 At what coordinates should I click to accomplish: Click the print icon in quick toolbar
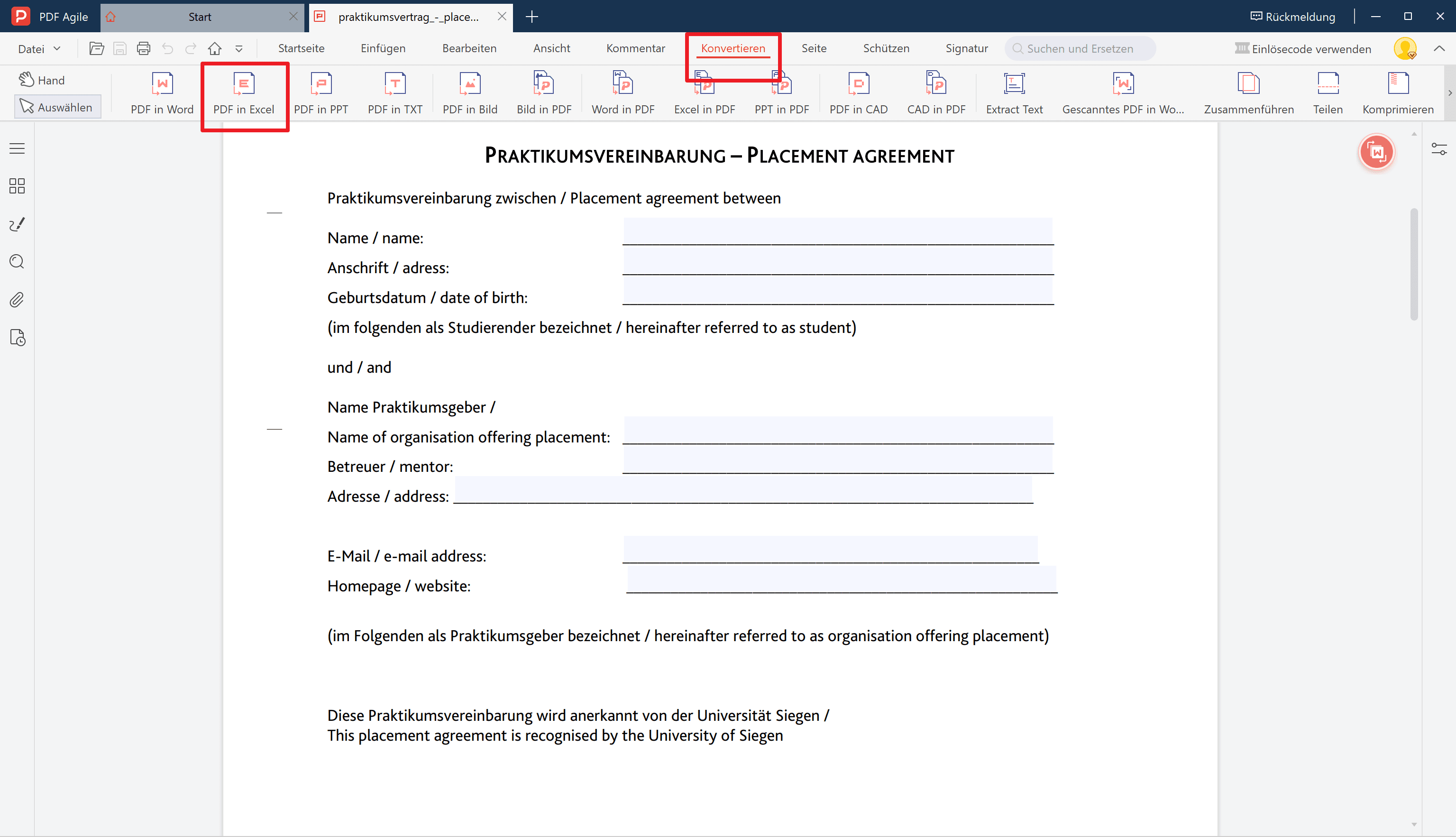144,49
